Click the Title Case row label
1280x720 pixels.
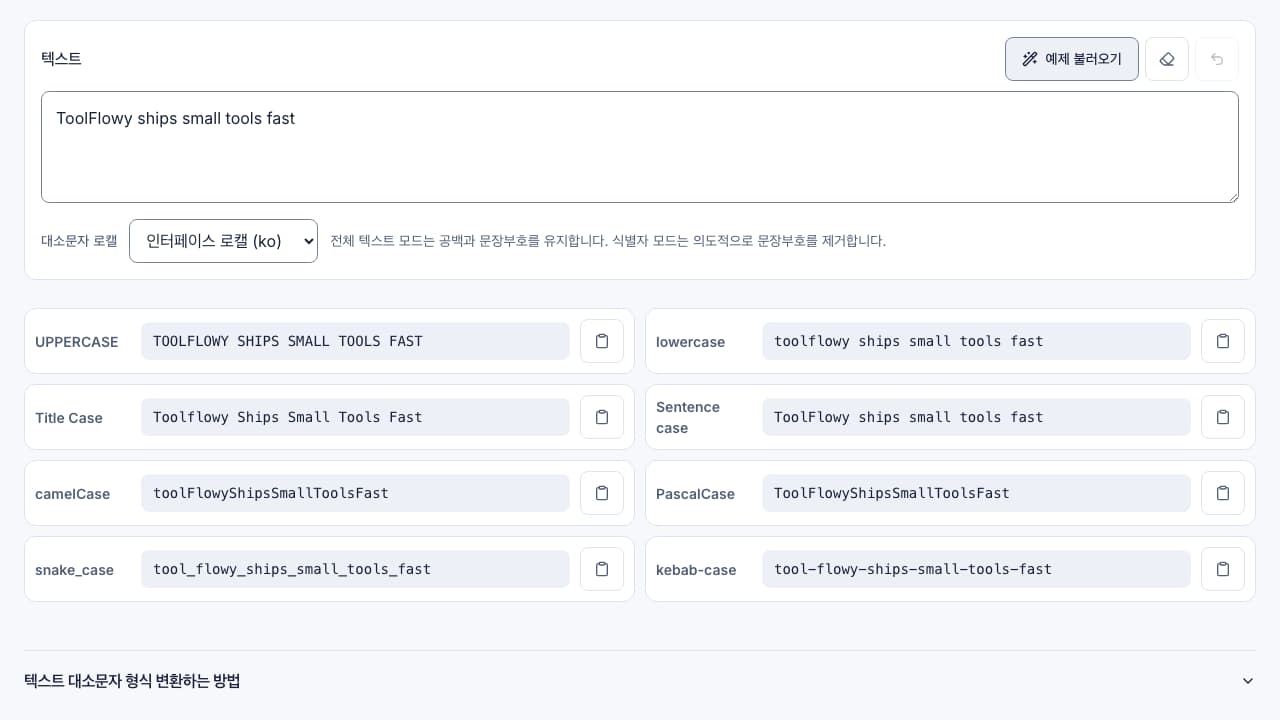pyautogui.click(x=69, y=418)
